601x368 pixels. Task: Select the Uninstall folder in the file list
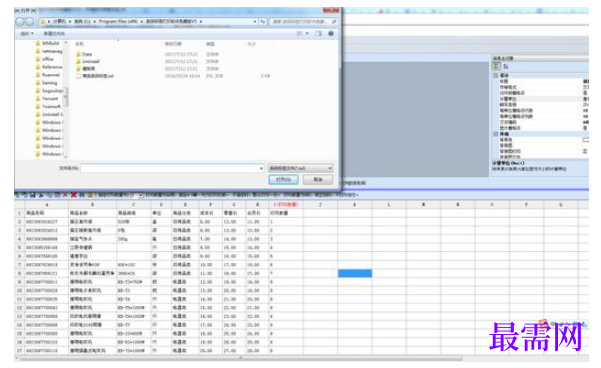pyautogui.click(x=87, y=61)
